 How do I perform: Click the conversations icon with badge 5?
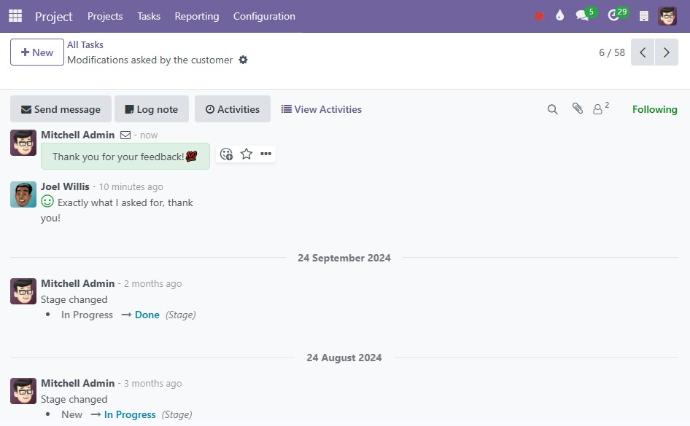(584, 16)
